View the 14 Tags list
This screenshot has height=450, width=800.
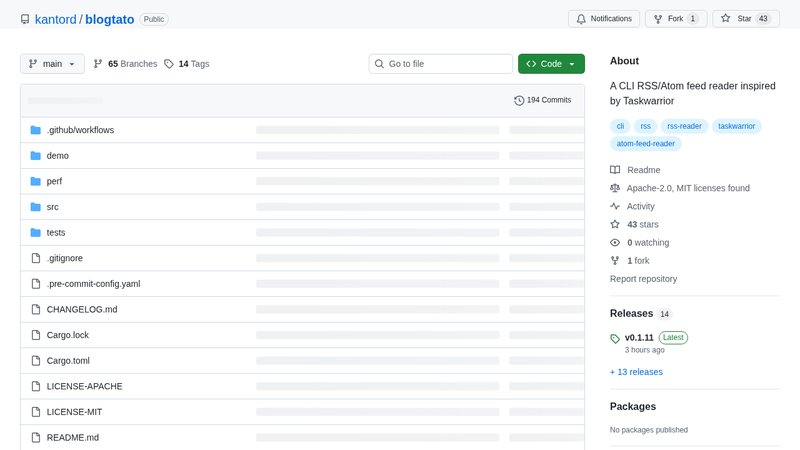pos(187,64)
